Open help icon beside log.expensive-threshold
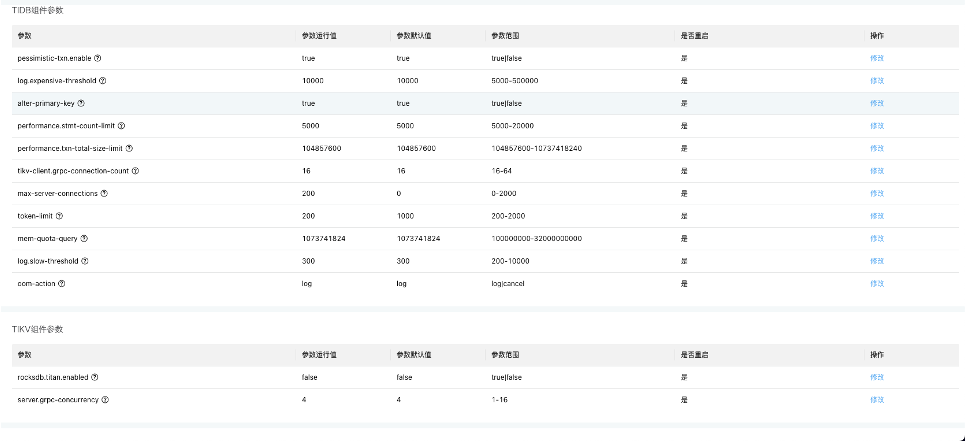 coord(102,81)
